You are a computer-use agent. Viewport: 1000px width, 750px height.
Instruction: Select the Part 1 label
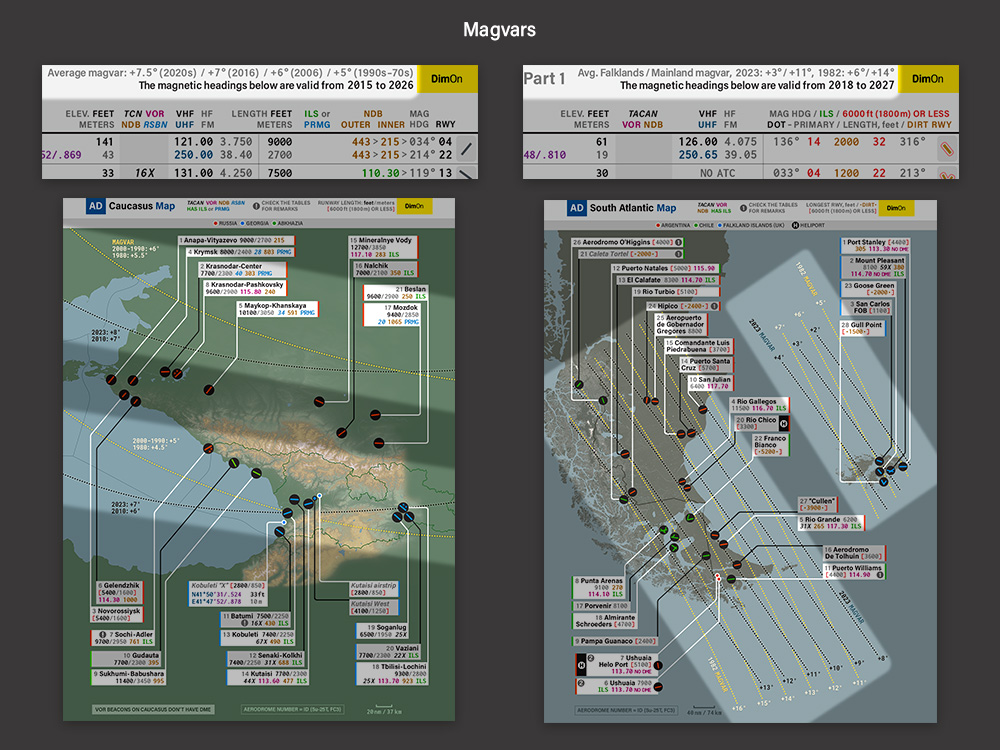[544, 78]
